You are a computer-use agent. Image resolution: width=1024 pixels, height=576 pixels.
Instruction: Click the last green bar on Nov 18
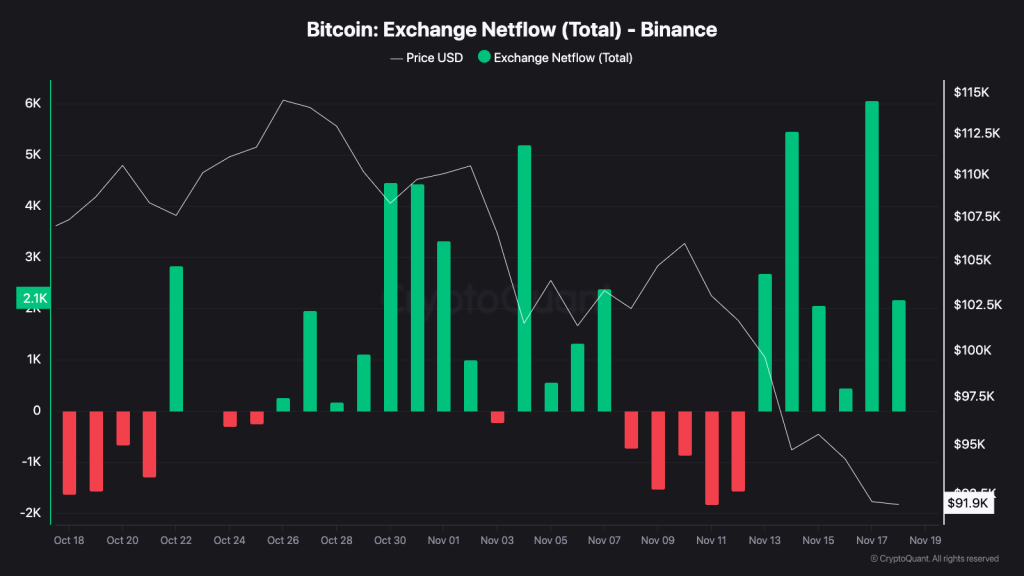click(x=899, y=355)
